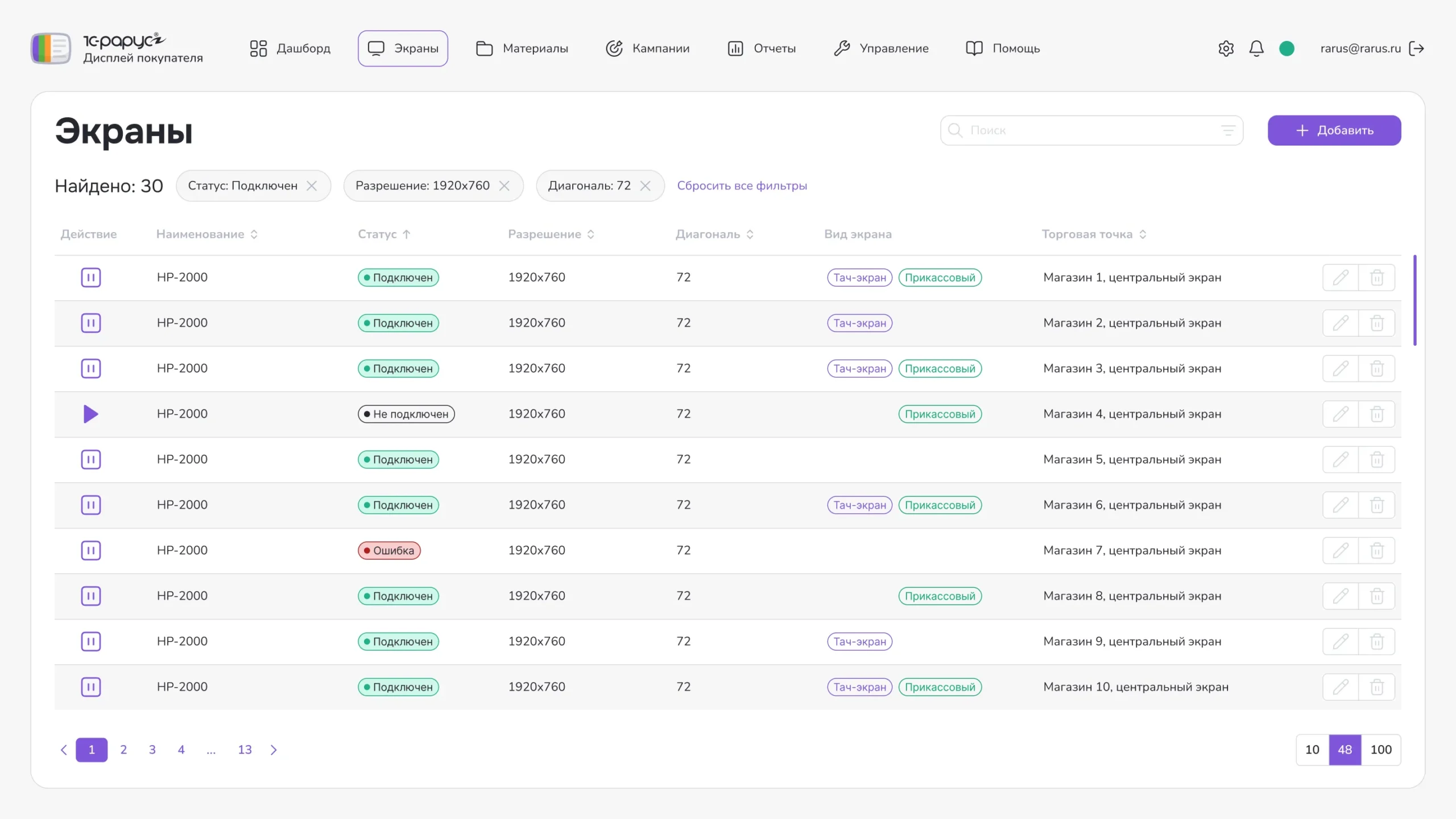Viewport: 1456px width, 819px height.
Task: Open the settings gear icon
Action: [1226, 48]
